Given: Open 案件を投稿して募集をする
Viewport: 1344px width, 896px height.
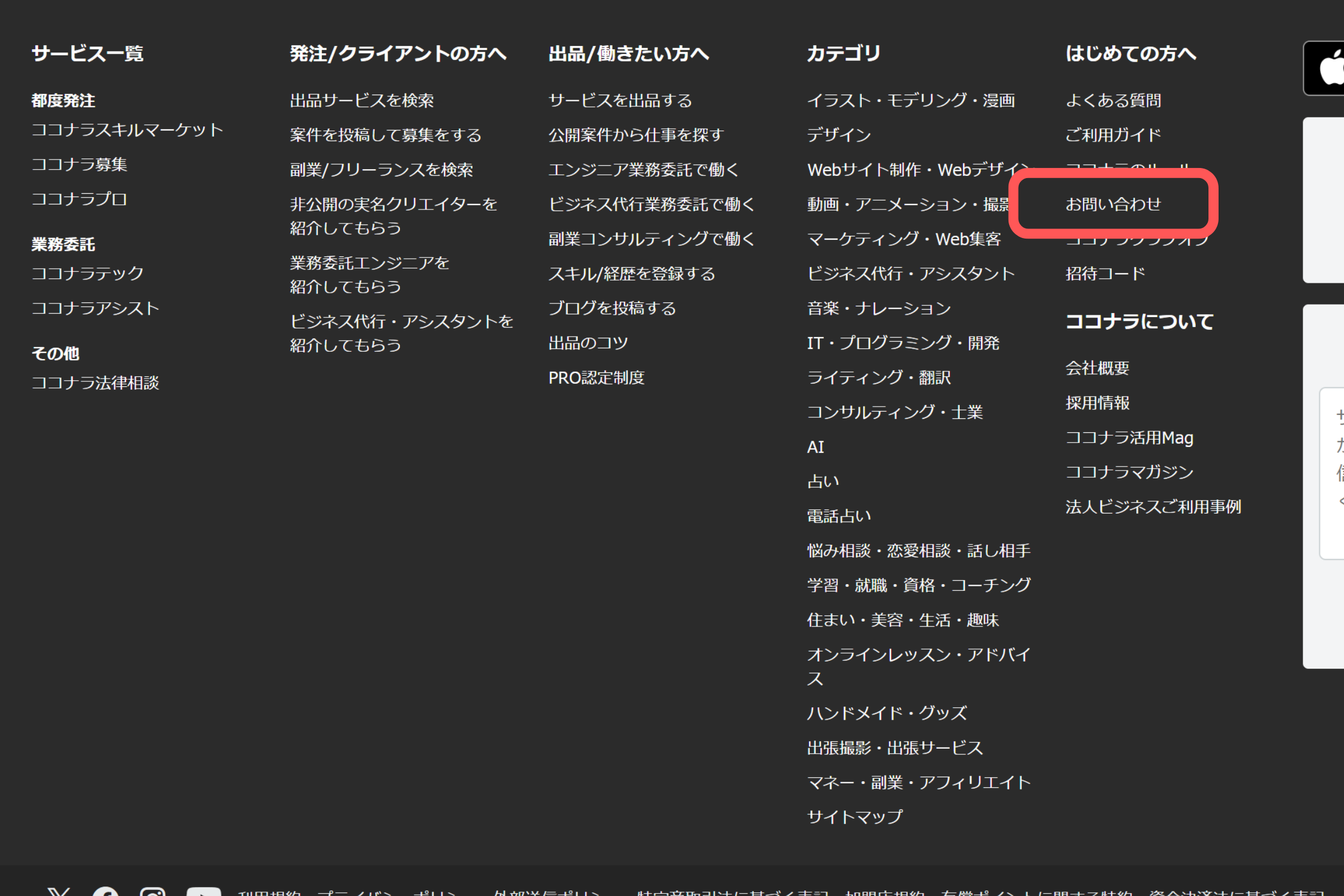Looking at the screenshot, I should pyautogui.click(x=386, y=135).
